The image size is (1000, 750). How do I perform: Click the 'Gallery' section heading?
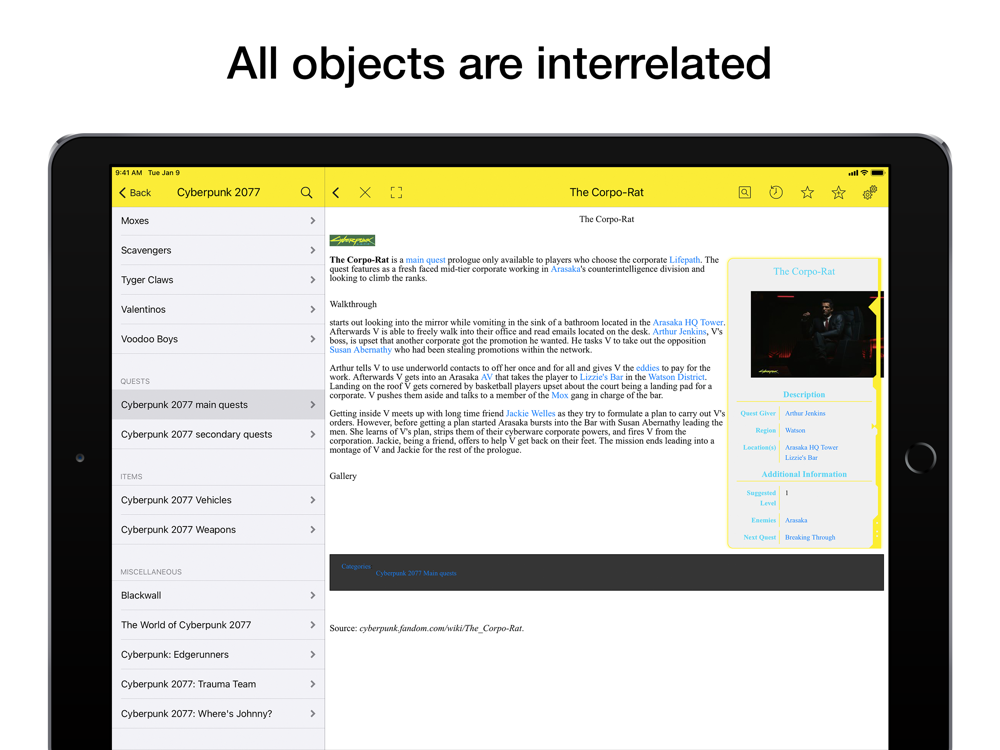click(x=343, y=476)
